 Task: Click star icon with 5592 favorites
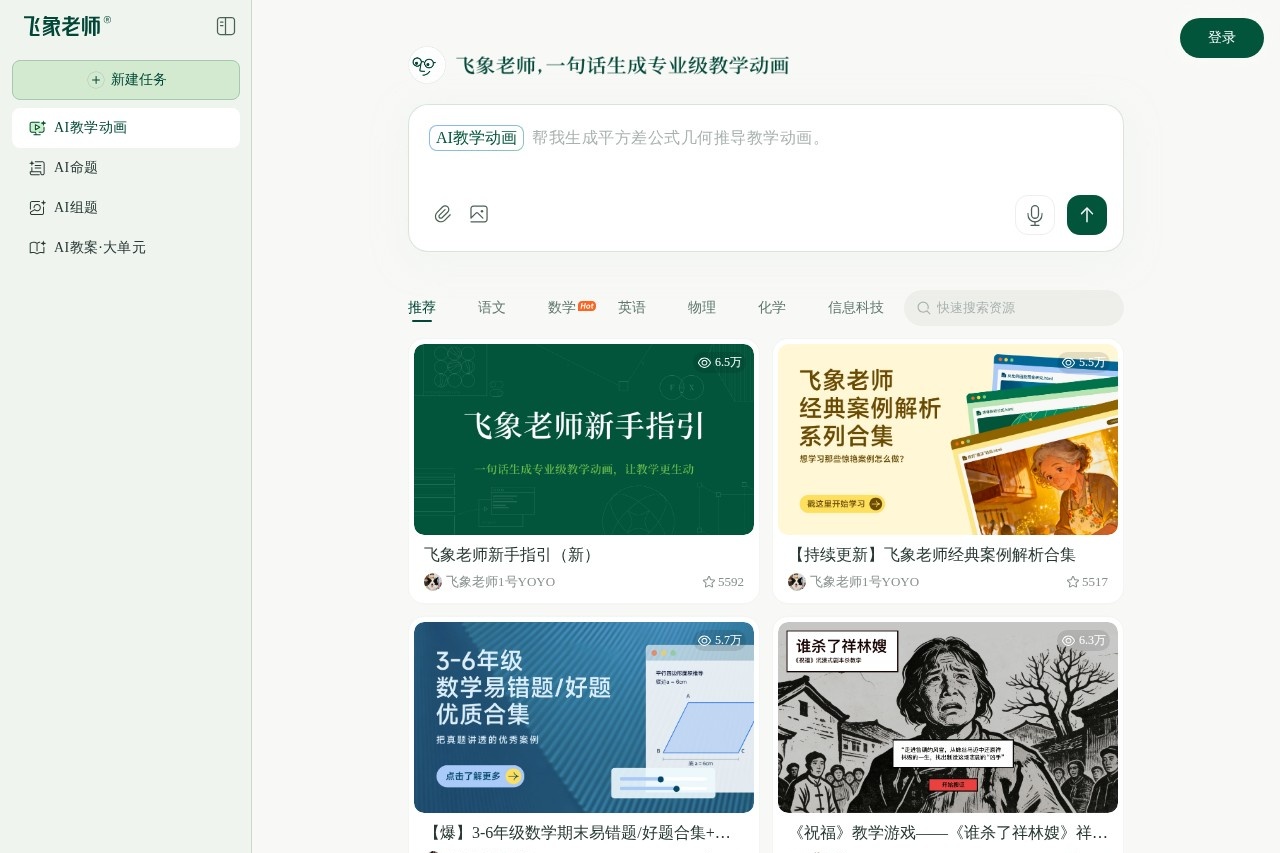(x=709, y=582)
